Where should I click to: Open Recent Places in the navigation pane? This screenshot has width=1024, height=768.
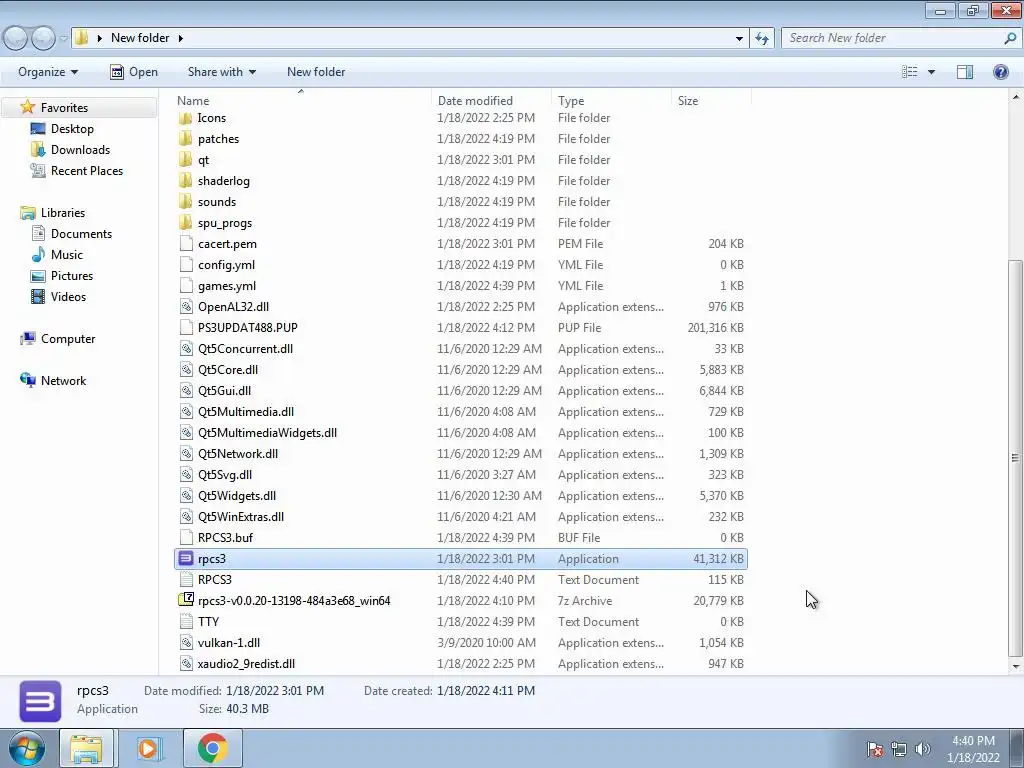[87, 170]
